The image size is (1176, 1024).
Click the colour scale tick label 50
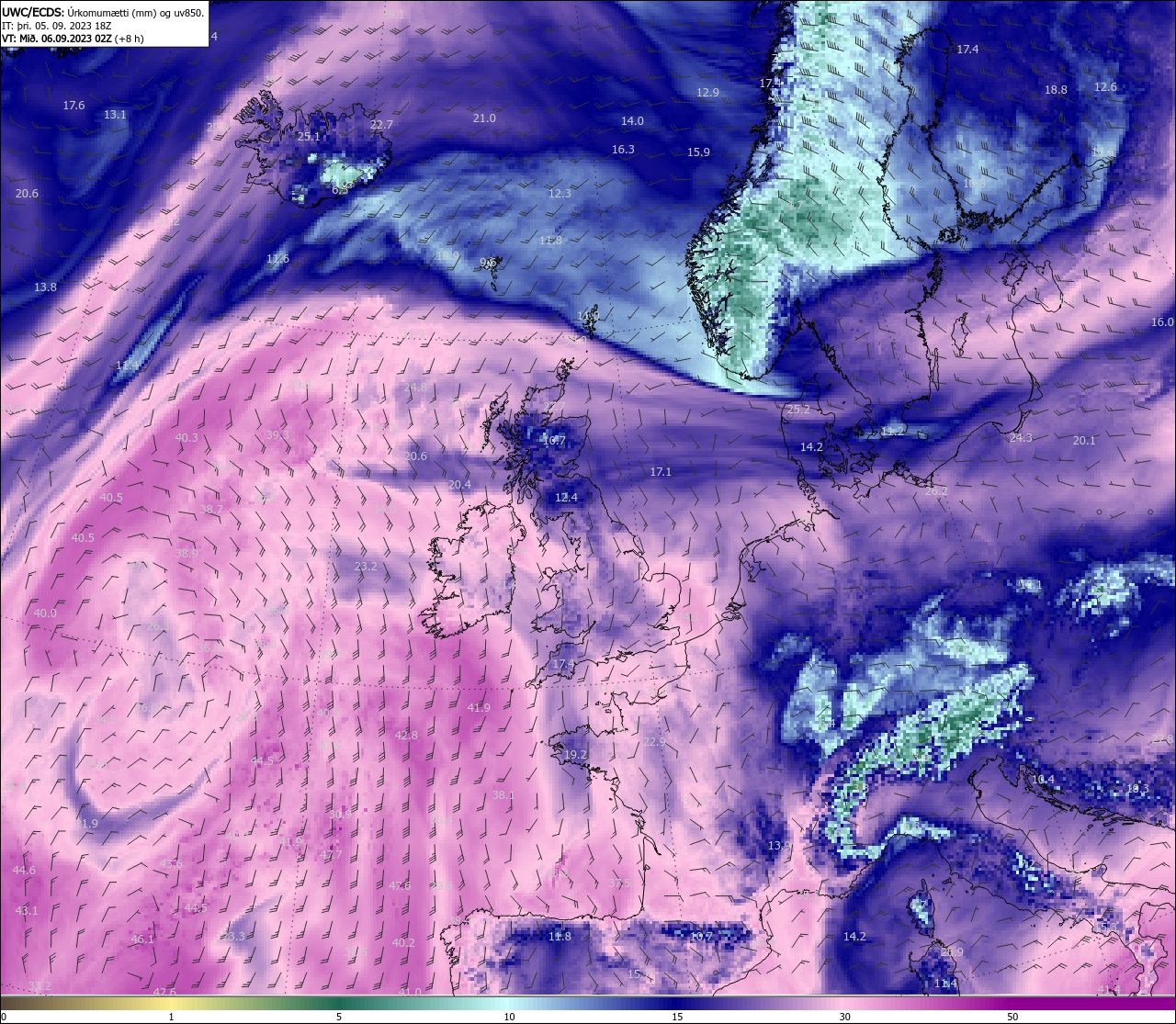tap(1012, 1017)
